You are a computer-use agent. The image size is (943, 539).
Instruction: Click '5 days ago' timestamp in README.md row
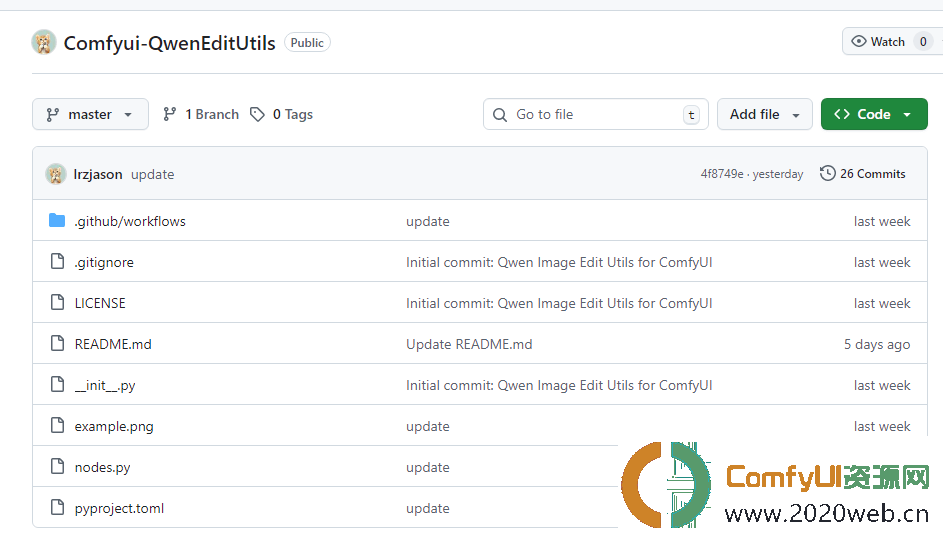coord(877,344)
